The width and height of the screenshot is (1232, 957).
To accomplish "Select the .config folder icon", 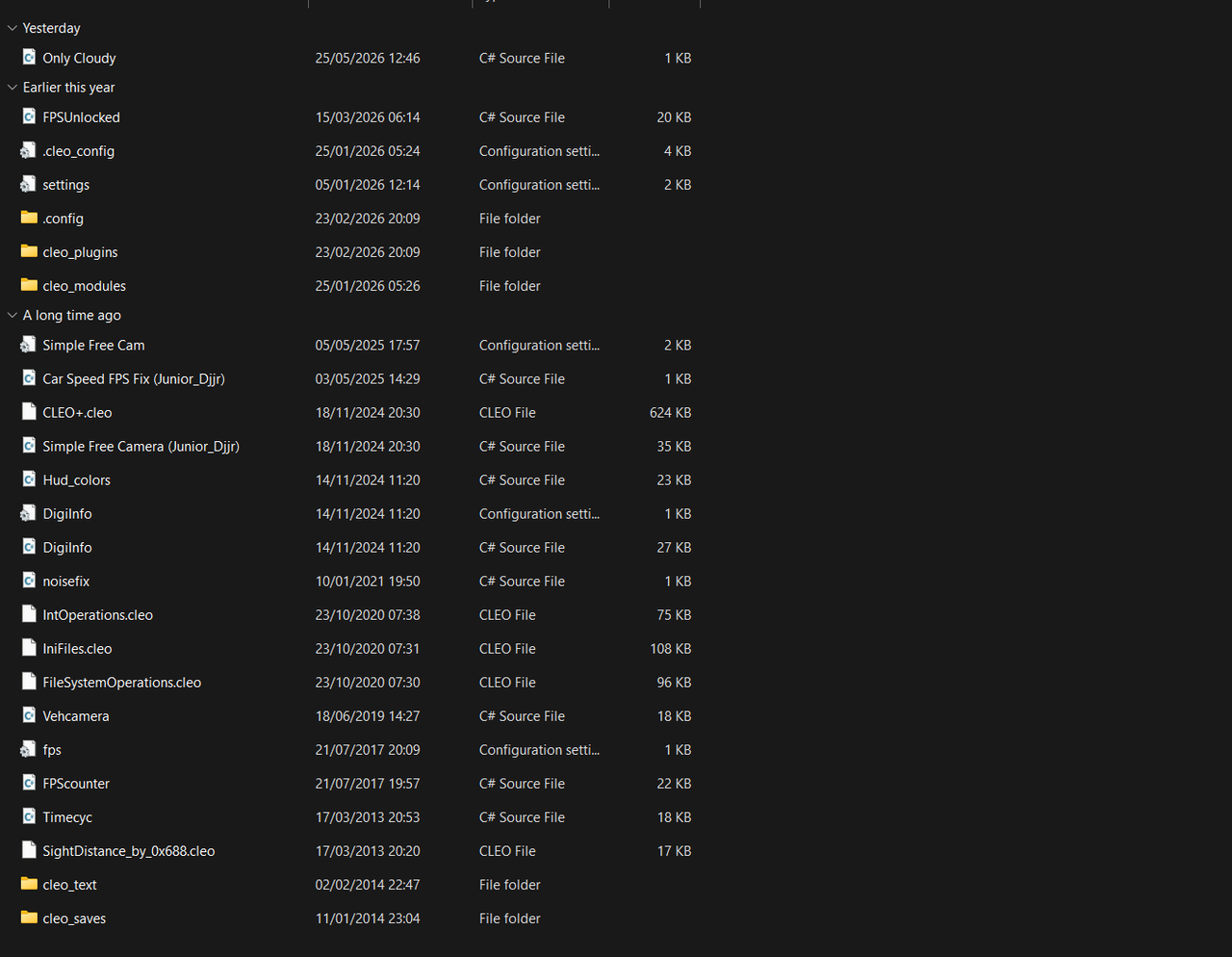I will (x=29, y=218).
